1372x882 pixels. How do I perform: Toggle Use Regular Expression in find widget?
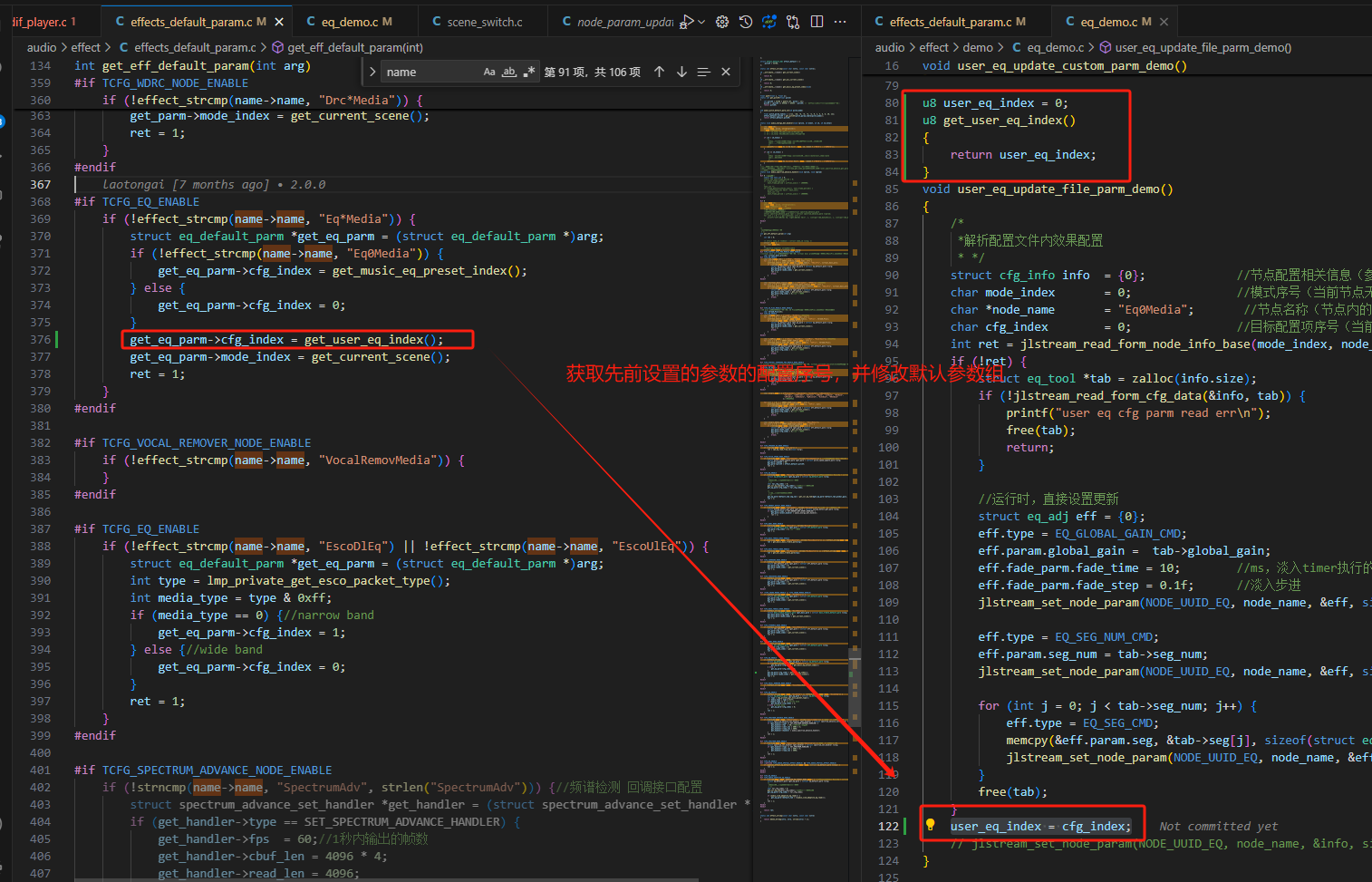tap(529, 72)
